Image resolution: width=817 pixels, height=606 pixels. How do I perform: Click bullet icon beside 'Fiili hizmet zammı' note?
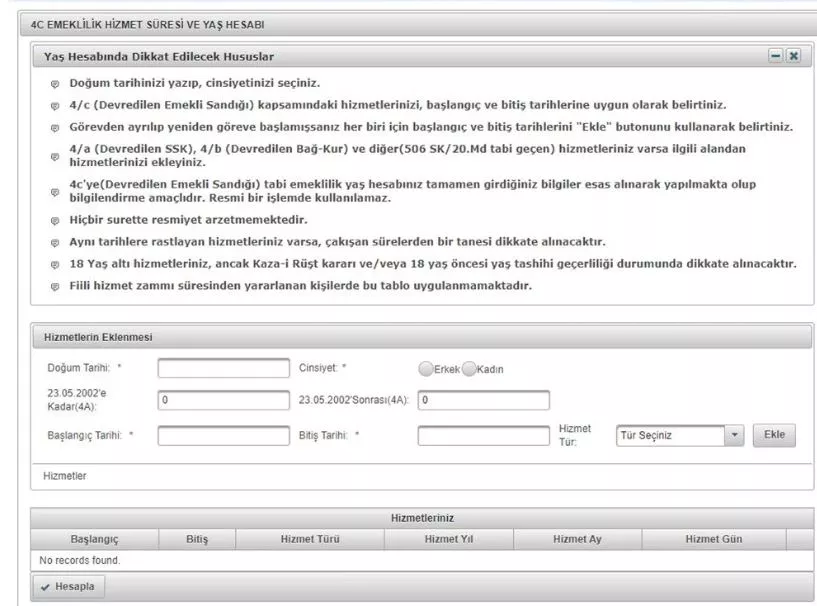click(x=56, y=286)
